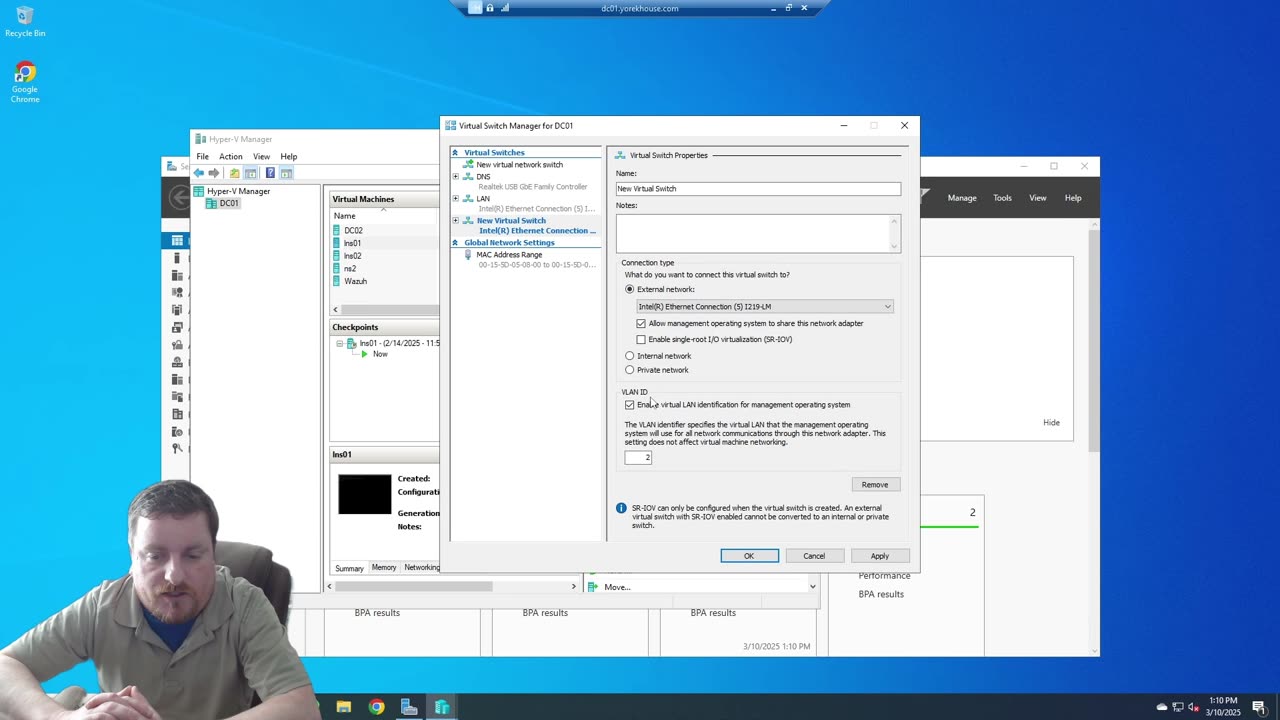The height and width of the screenshot is (720, 1280).
Task: Open Action menu in Hyper-V Manager
Action: 231,156
